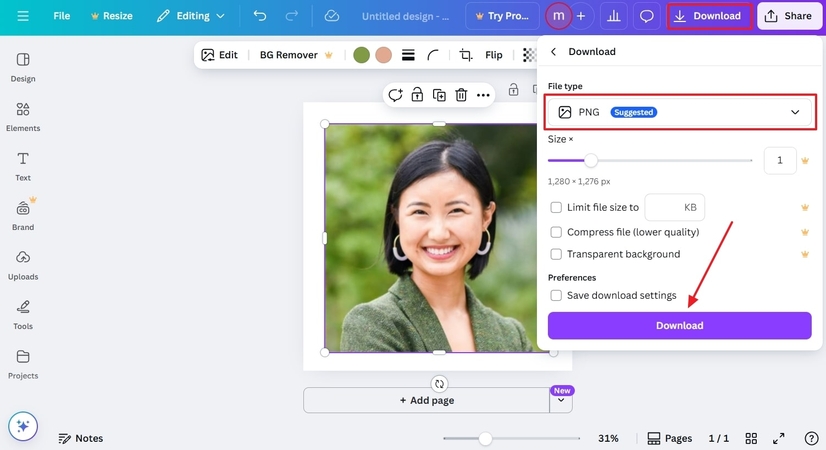
Task: Open the Resize option
Action: coord(112,16)
